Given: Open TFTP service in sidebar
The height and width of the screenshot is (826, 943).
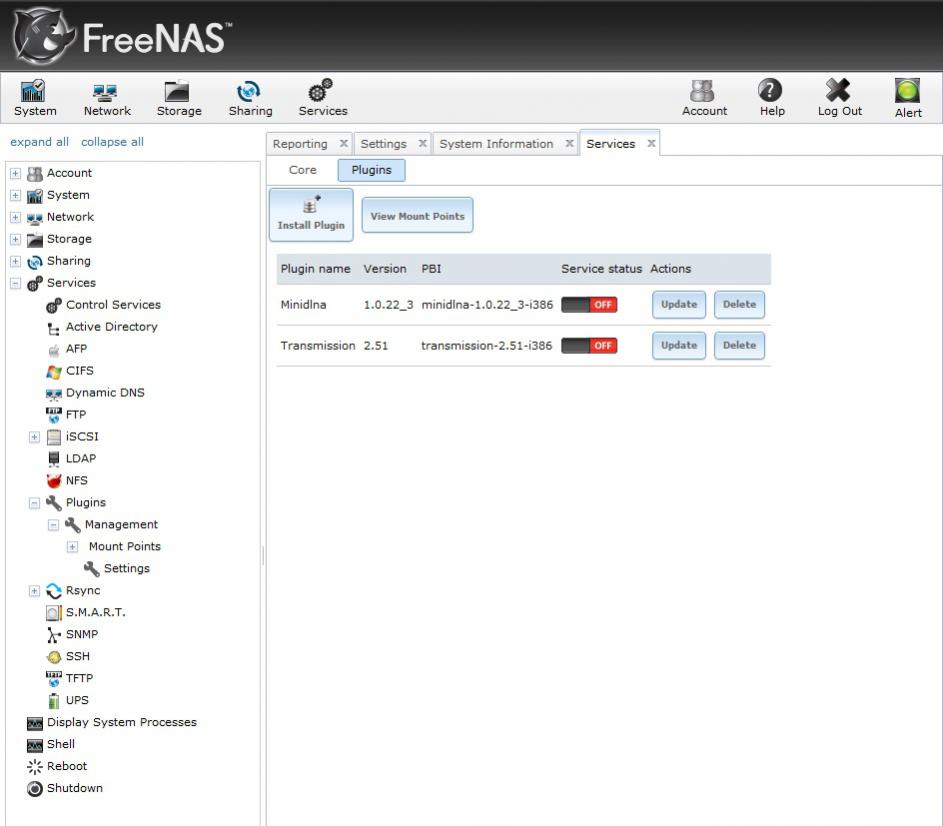Looking at the screenshot, I should (69, 678).
